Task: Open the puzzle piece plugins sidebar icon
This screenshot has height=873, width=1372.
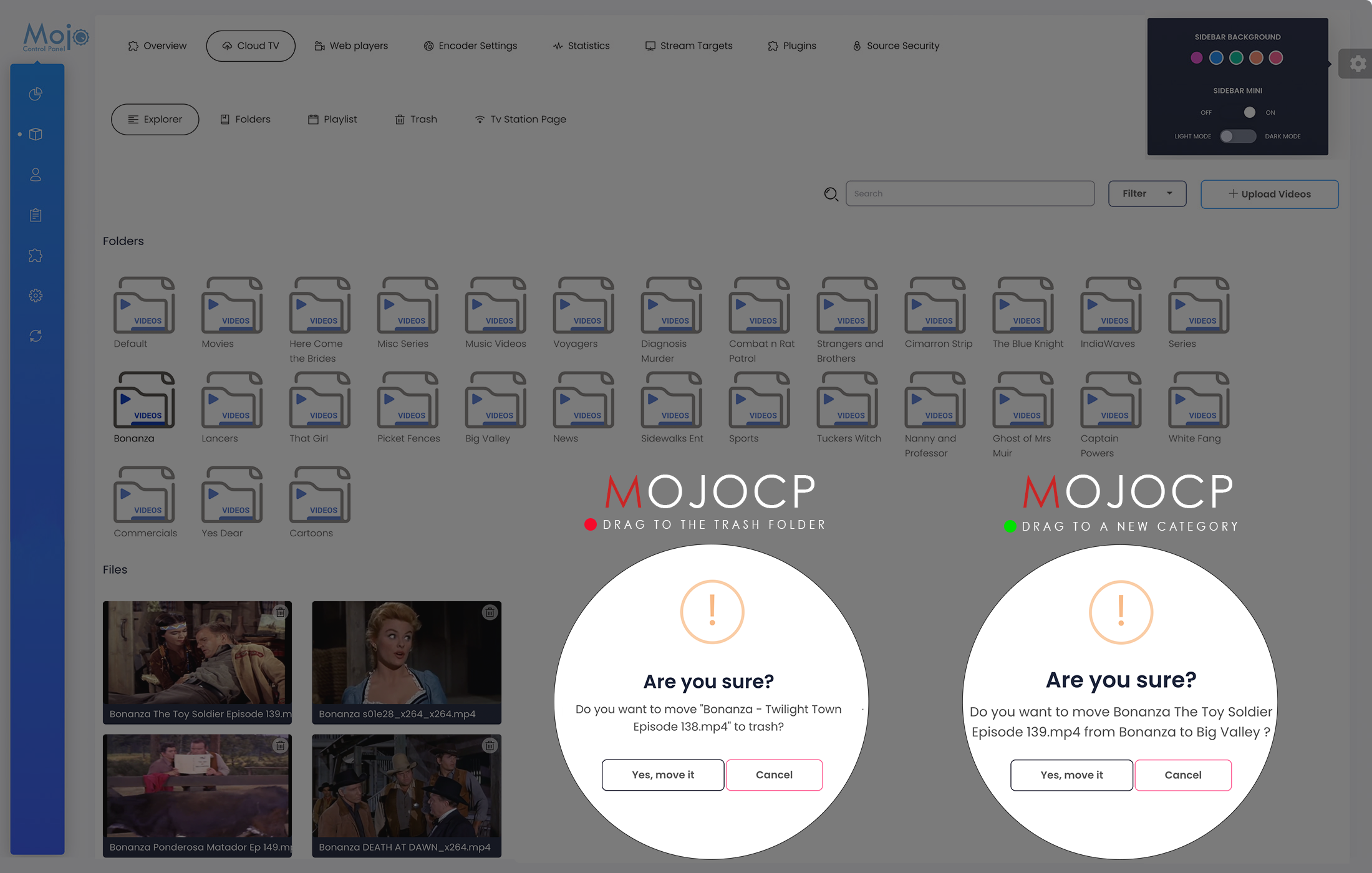Action: tap(36, 256)
